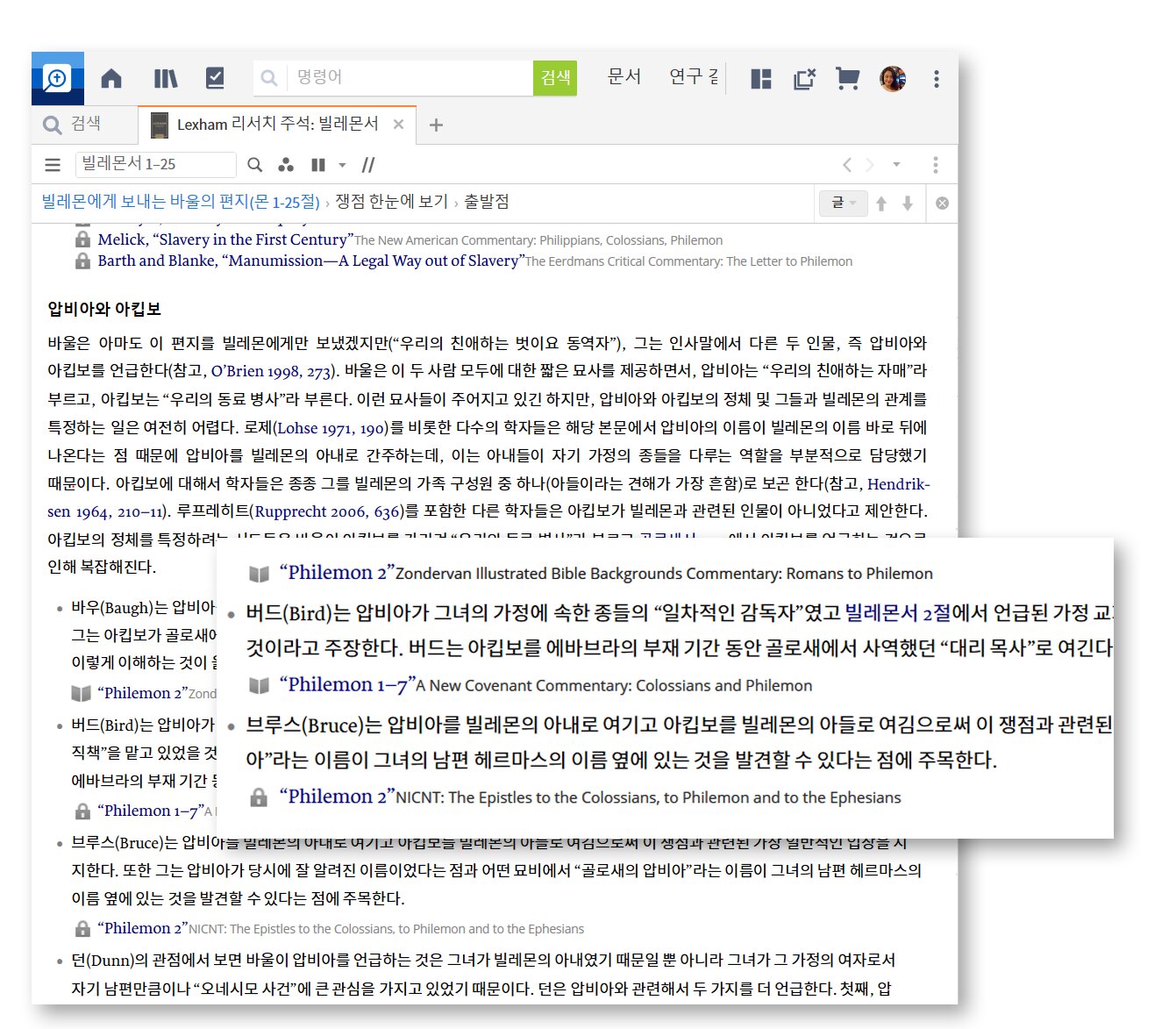Jump to previous section with up arrow
The width and height of the screenshot is (1176, 1029).
pos(881,204)
